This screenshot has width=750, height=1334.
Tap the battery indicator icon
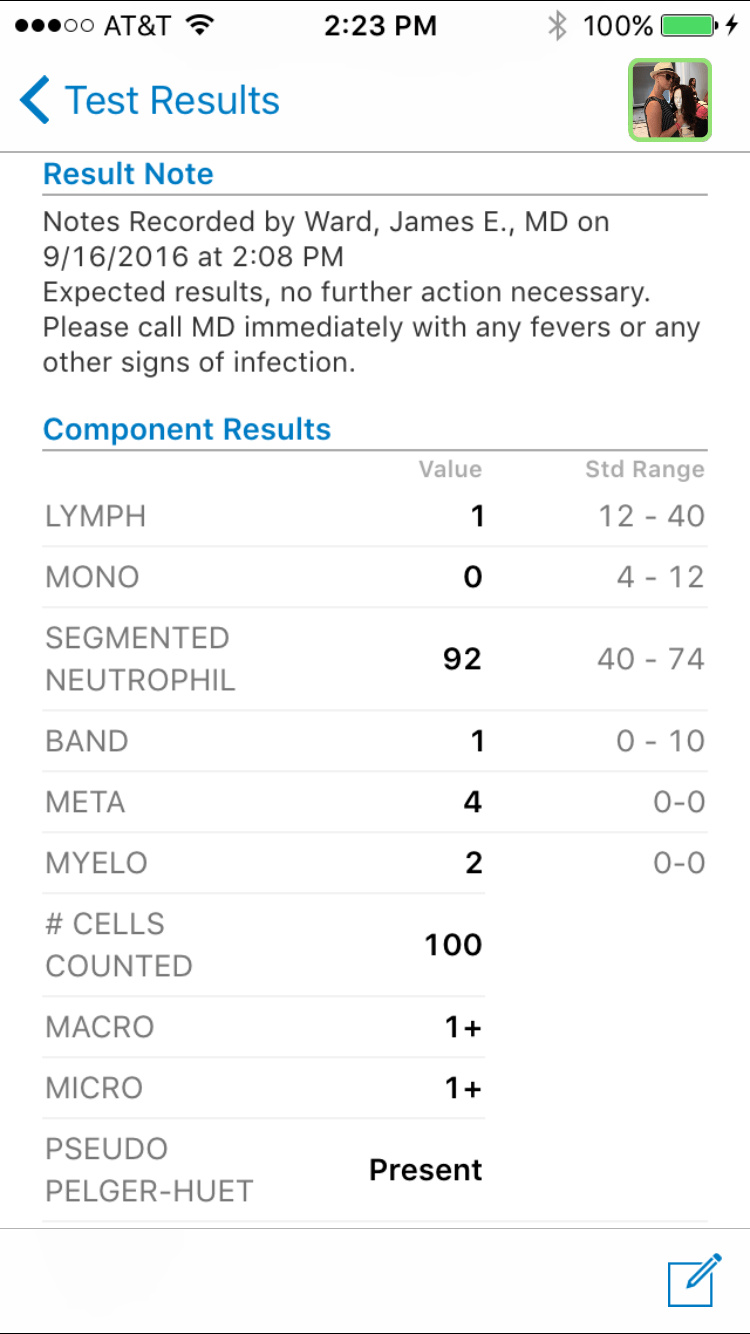click(689, 26)
